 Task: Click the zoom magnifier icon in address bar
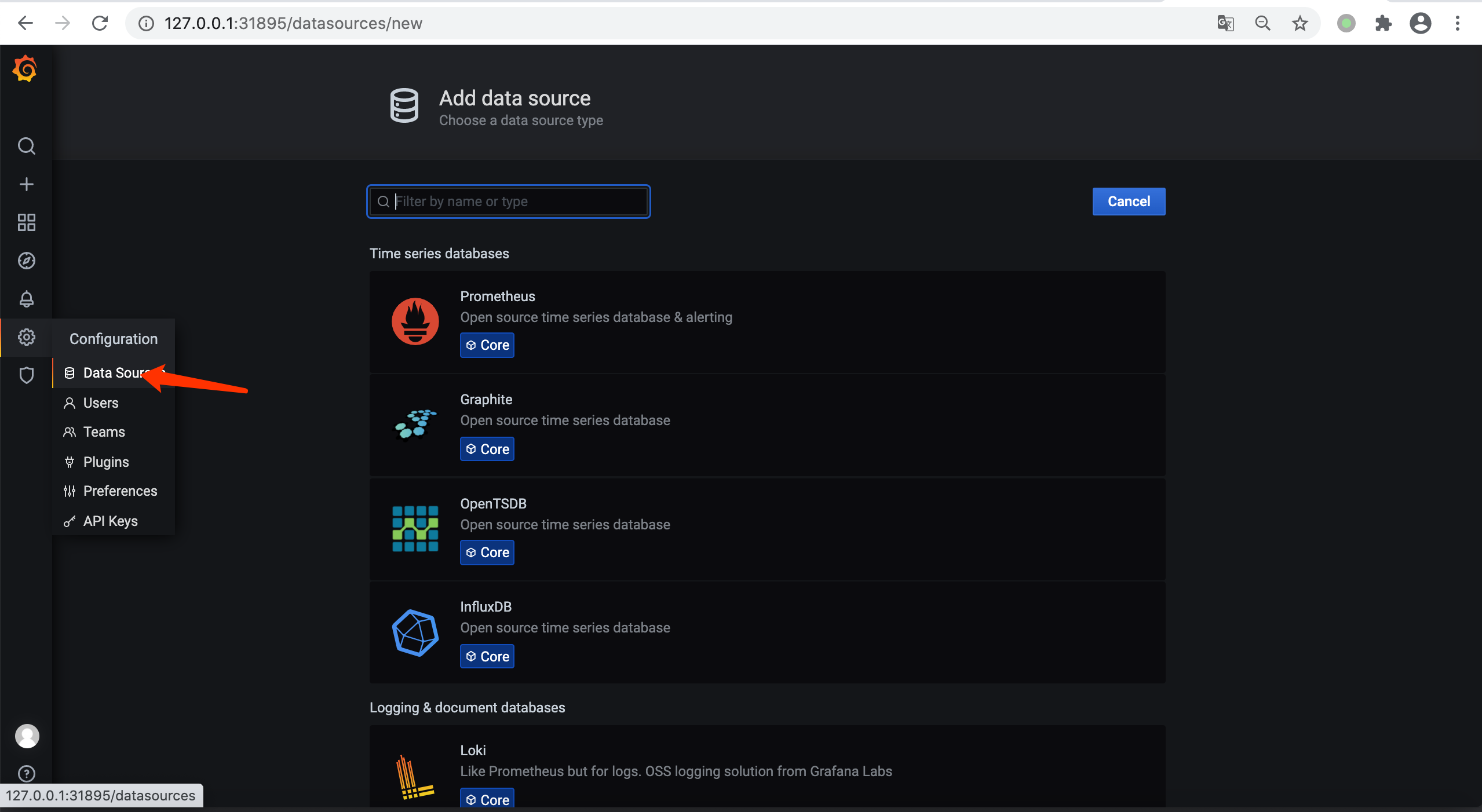click(x=1263, y=23)
